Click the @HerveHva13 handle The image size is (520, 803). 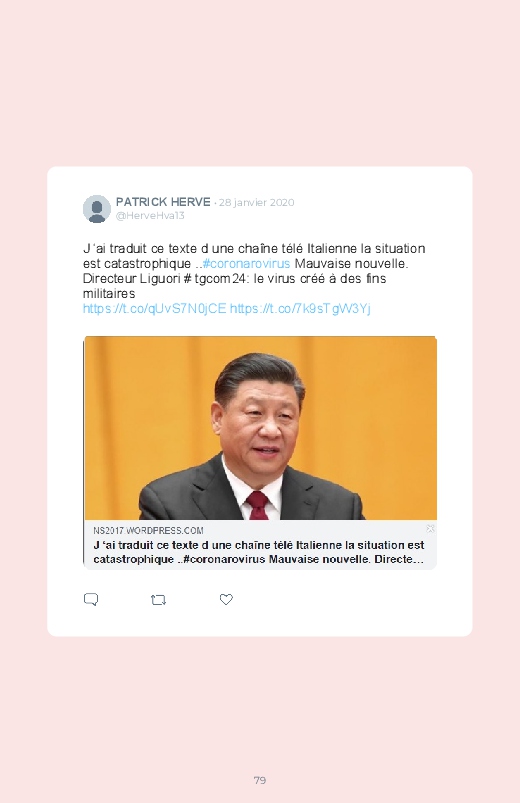150,216
